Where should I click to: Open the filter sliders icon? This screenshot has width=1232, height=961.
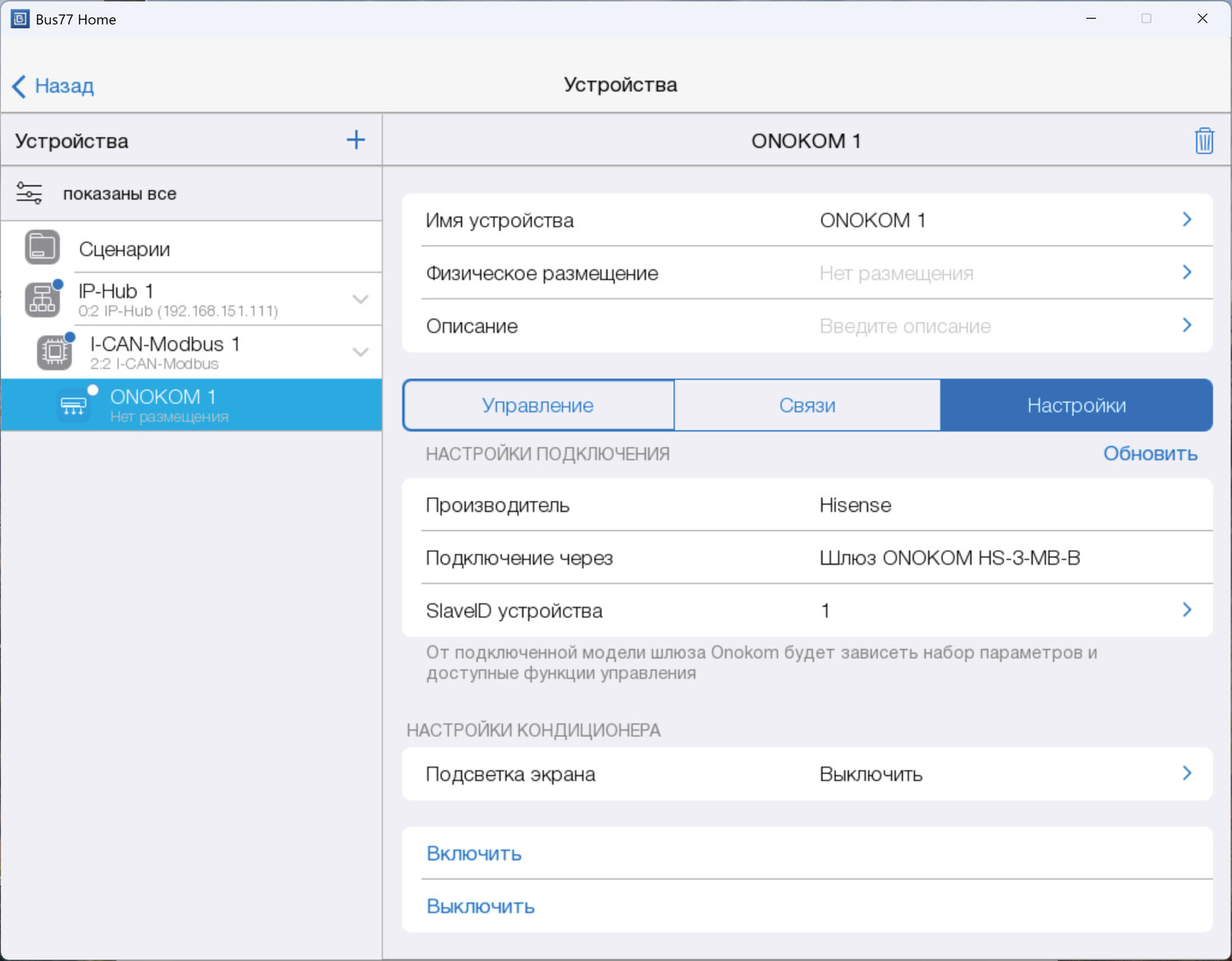(30, 193)
